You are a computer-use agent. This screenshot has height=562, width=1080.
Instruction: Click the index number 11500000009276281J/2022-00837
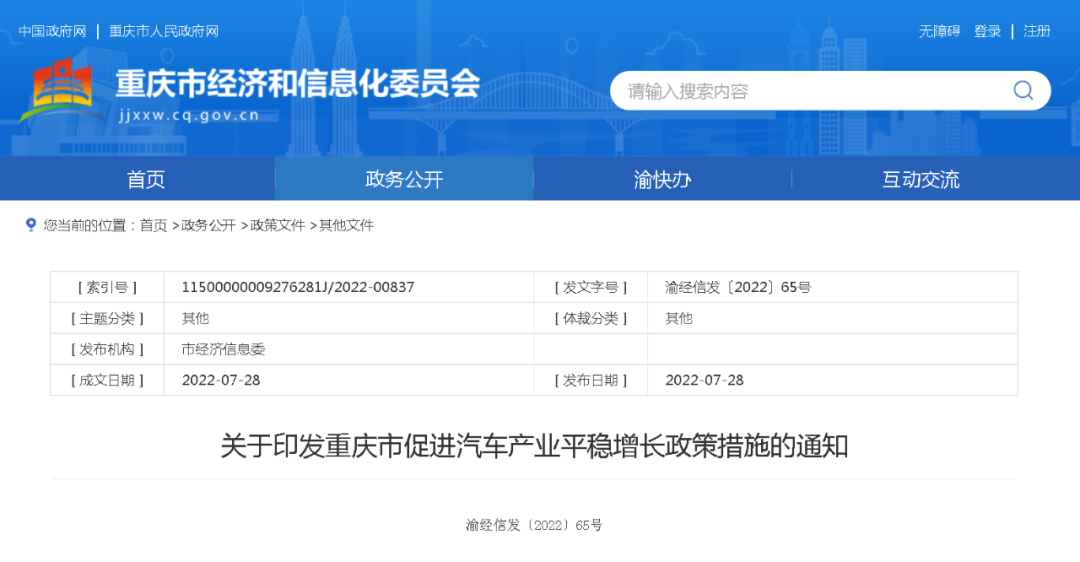tap(298, 287)
